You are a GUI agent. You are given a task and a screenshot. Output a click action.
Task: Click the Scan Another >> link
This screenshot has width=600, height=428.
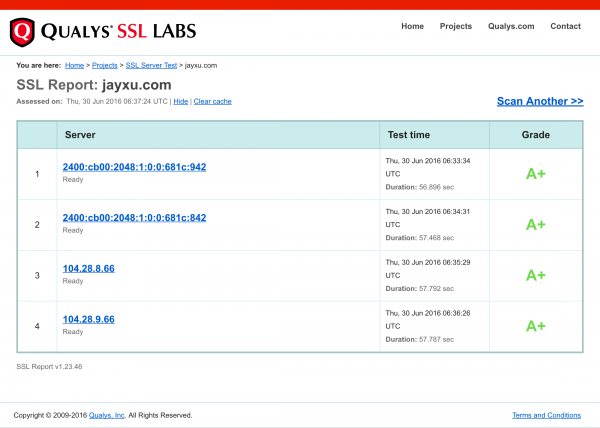point(540,101)
